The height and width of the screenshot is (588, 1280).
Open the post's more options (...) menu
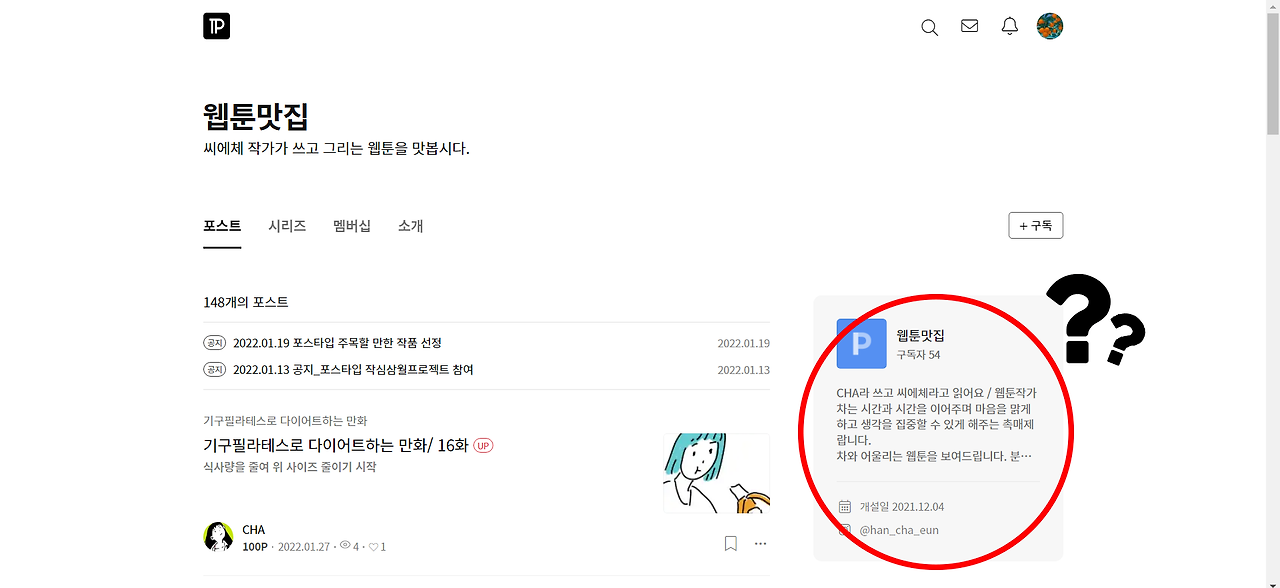tap(760, 543)
